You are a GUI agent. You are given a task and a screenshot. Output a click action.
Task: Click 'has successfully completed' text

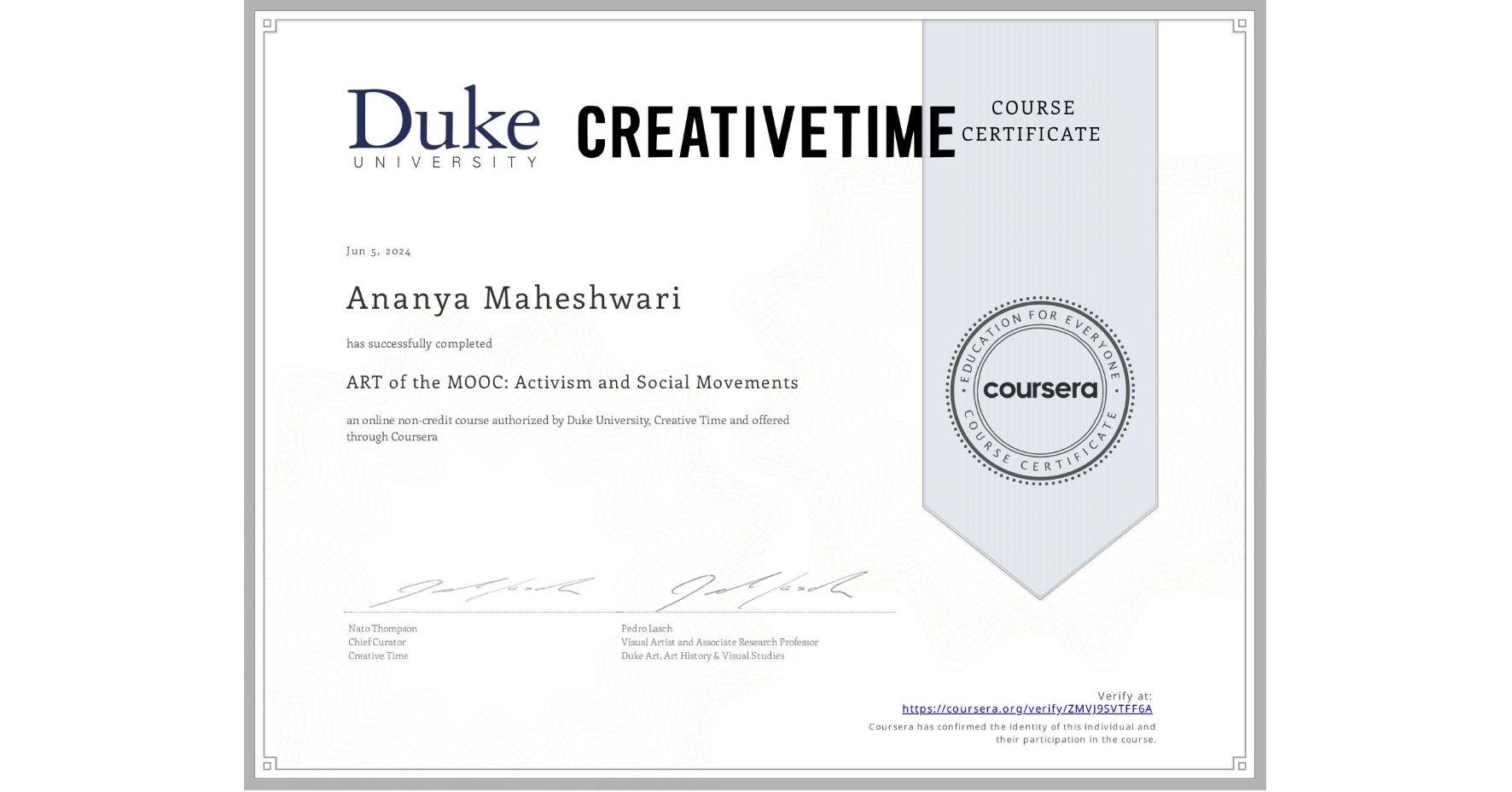tap(418, 343)
